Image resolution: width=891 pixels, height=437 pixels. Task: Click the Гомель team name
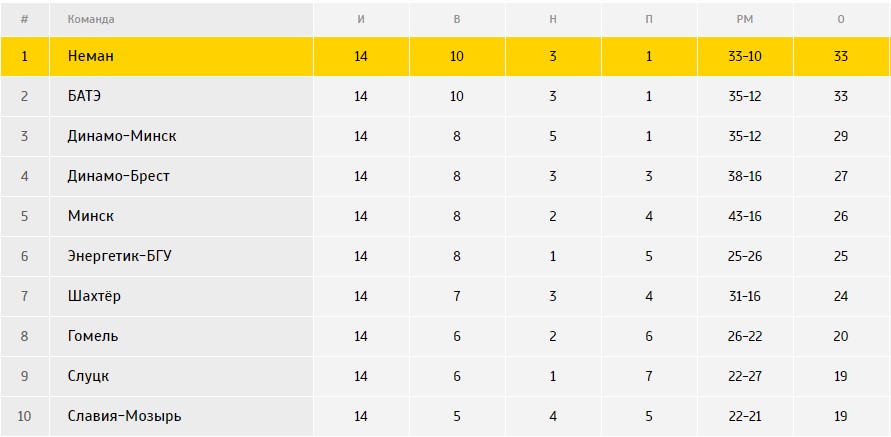tap(93, 336)
